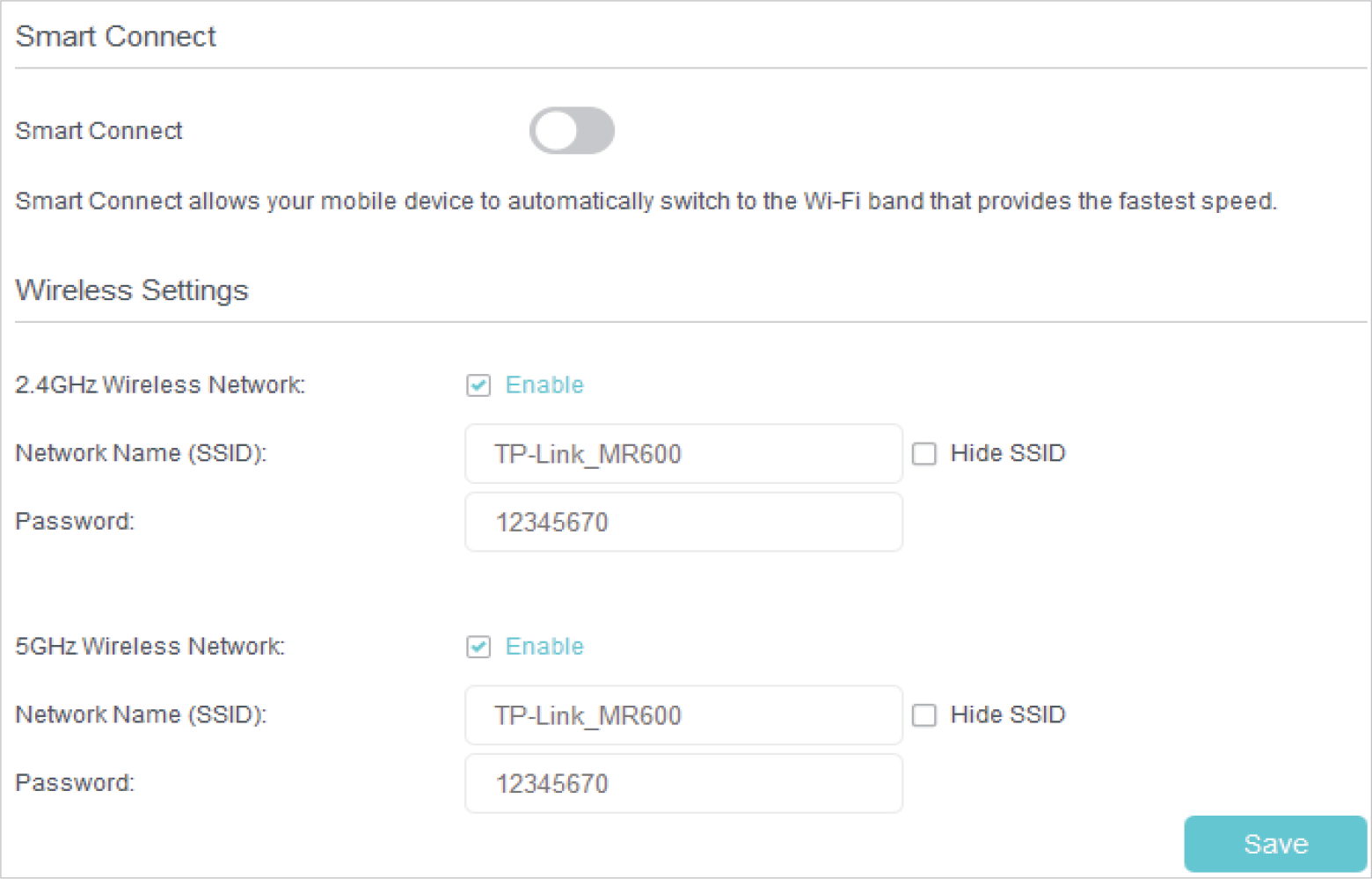
Task: Click the 2.4GHz Wireless Network label
Action: (160, 385)
